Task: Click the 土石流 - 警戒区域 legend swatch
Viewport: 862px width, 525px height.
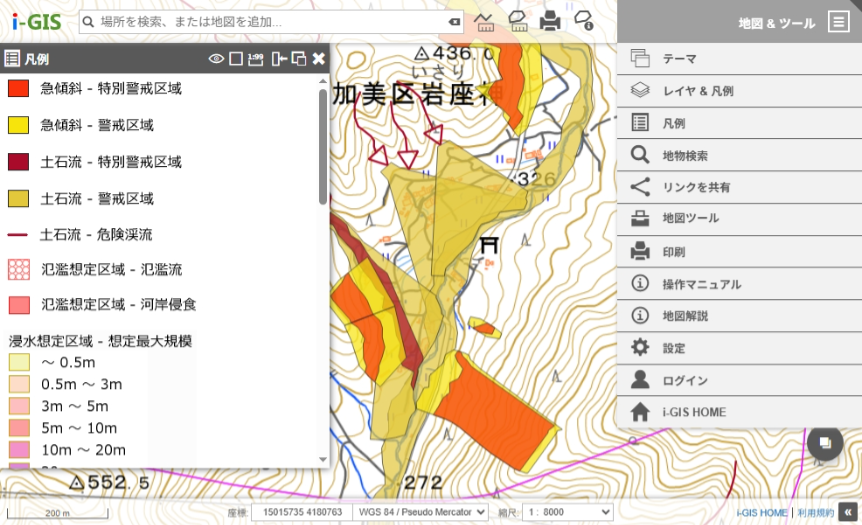Action: [x=18, y=198]
